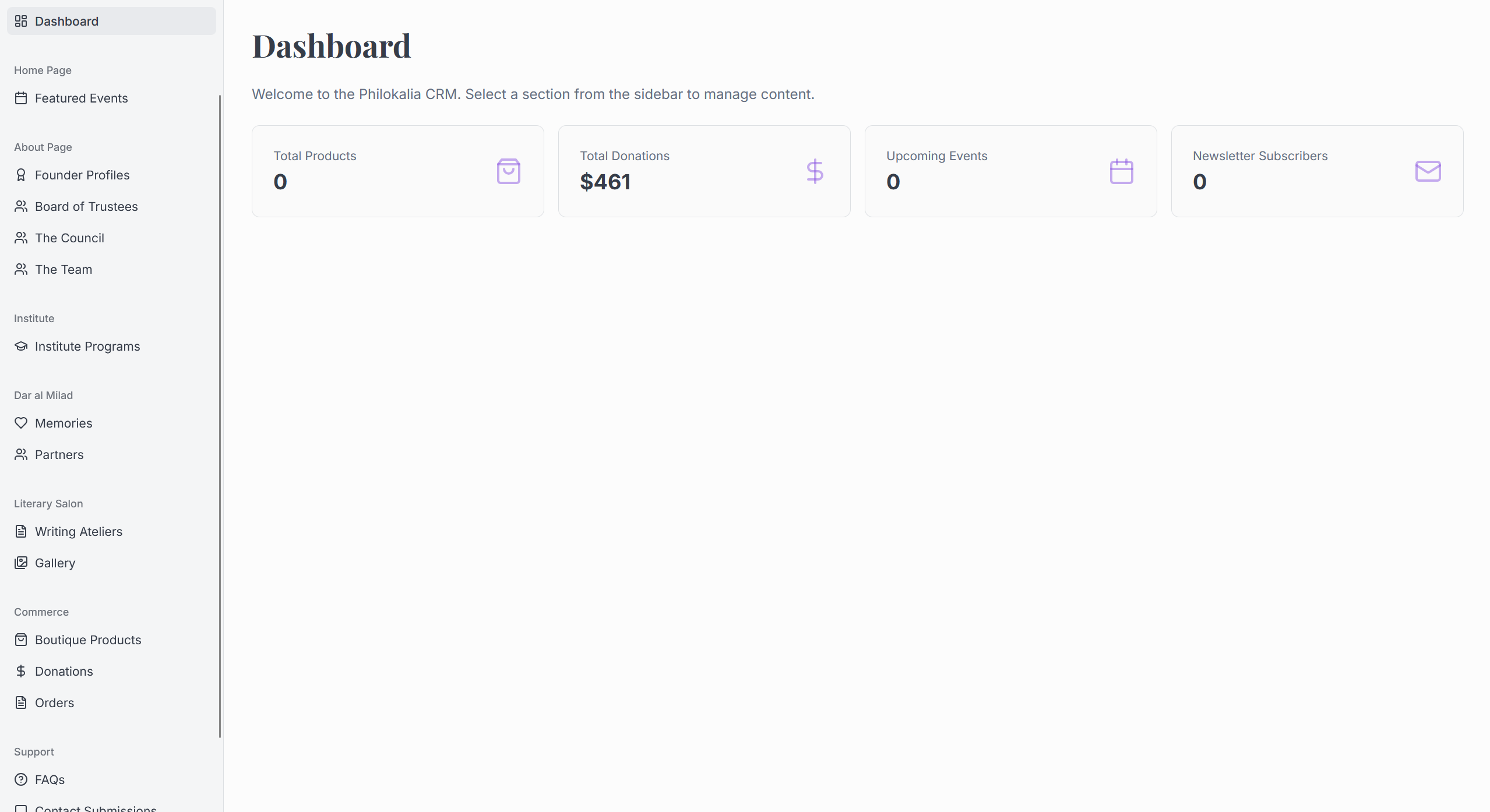Click the envelope icon on Newsletter Subscribers card

[x=1427, y=171]
